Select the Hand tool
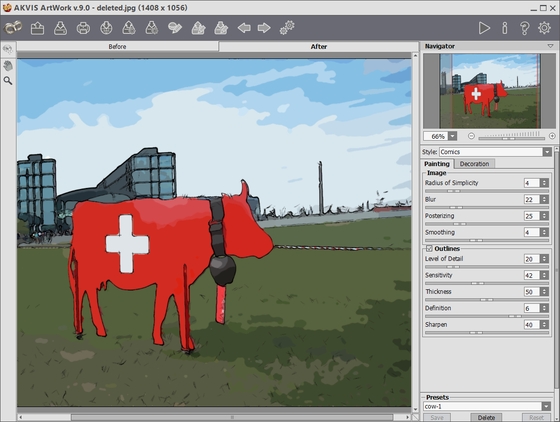This screenshot has width=560, height=422. click(8, 65)
